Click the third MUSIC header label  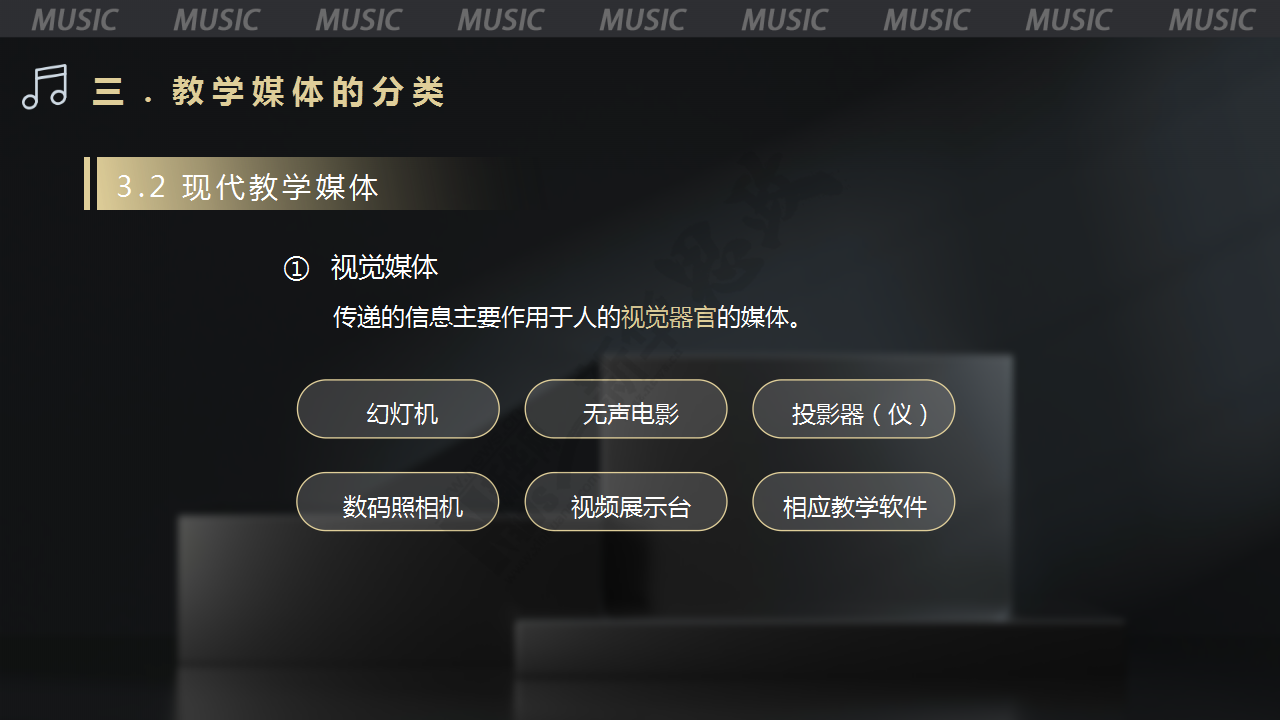pos(358,20)
